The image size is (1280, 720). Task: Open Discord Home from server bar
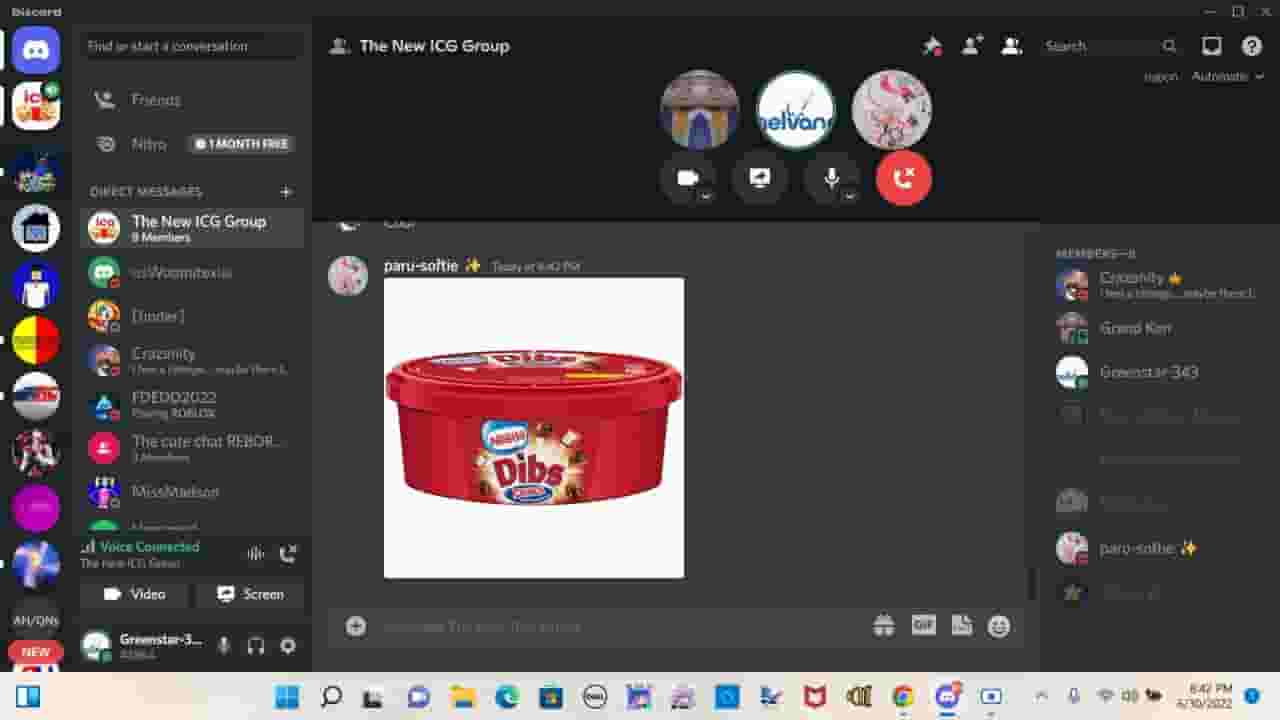pos(36,48)
